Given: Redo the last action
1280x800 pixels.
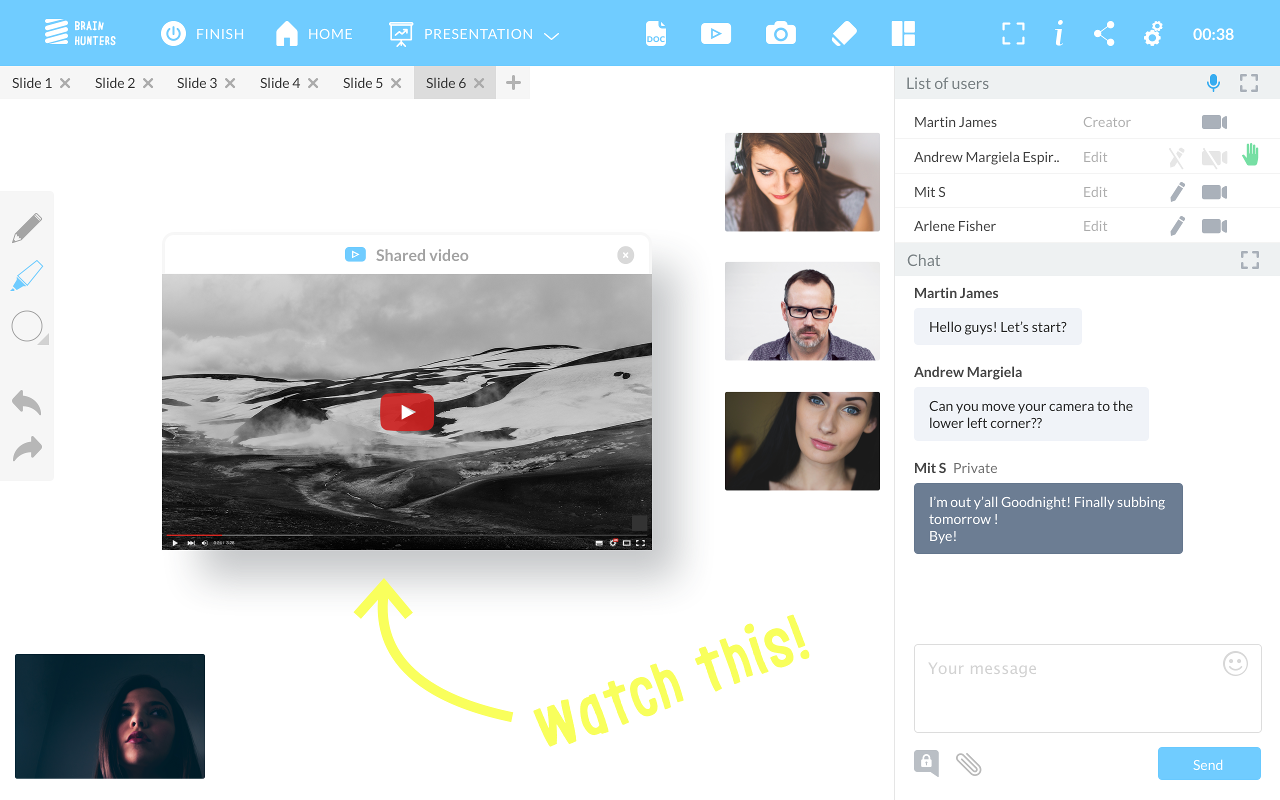Looking at the screenshot, I should coord(27,448).
